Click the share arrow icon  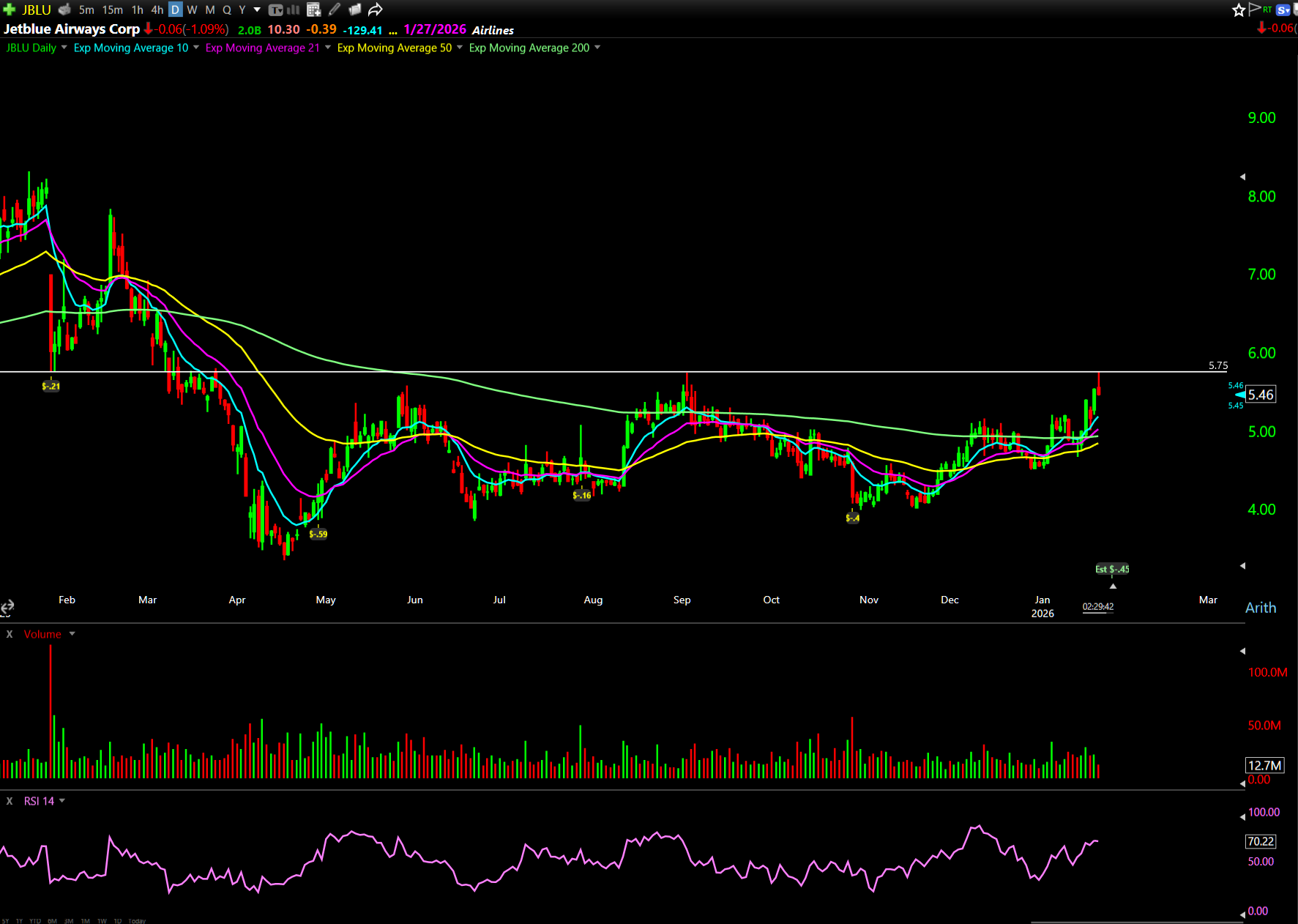click(x=375, y=10)
